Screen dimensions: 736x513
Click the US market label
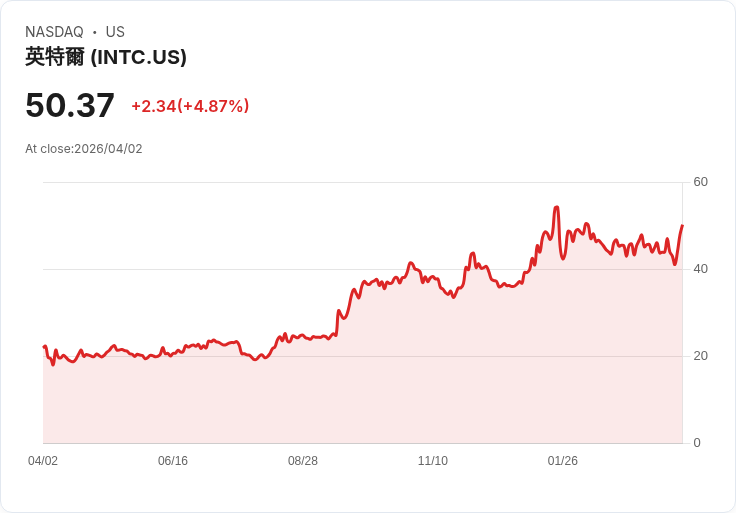(115, 32)
